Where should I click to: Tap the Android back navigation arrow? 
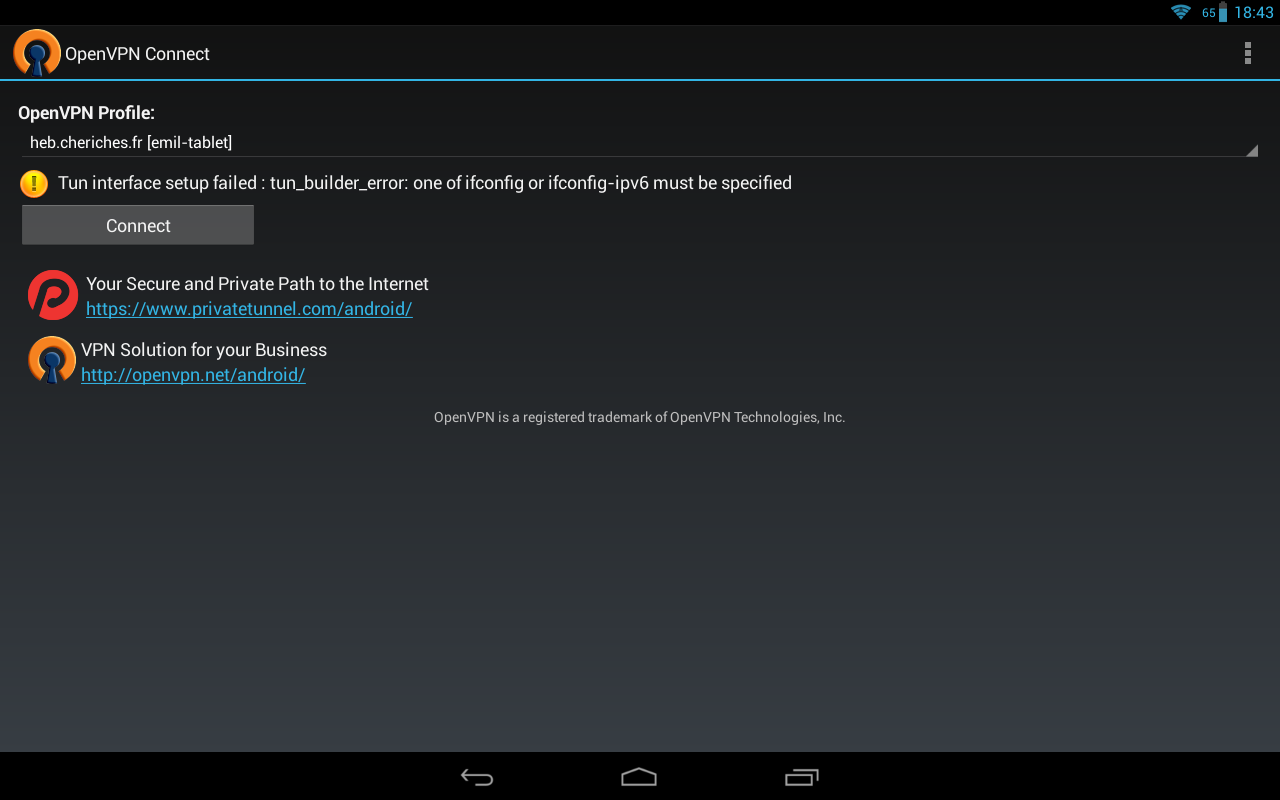(x=477, y=777)
